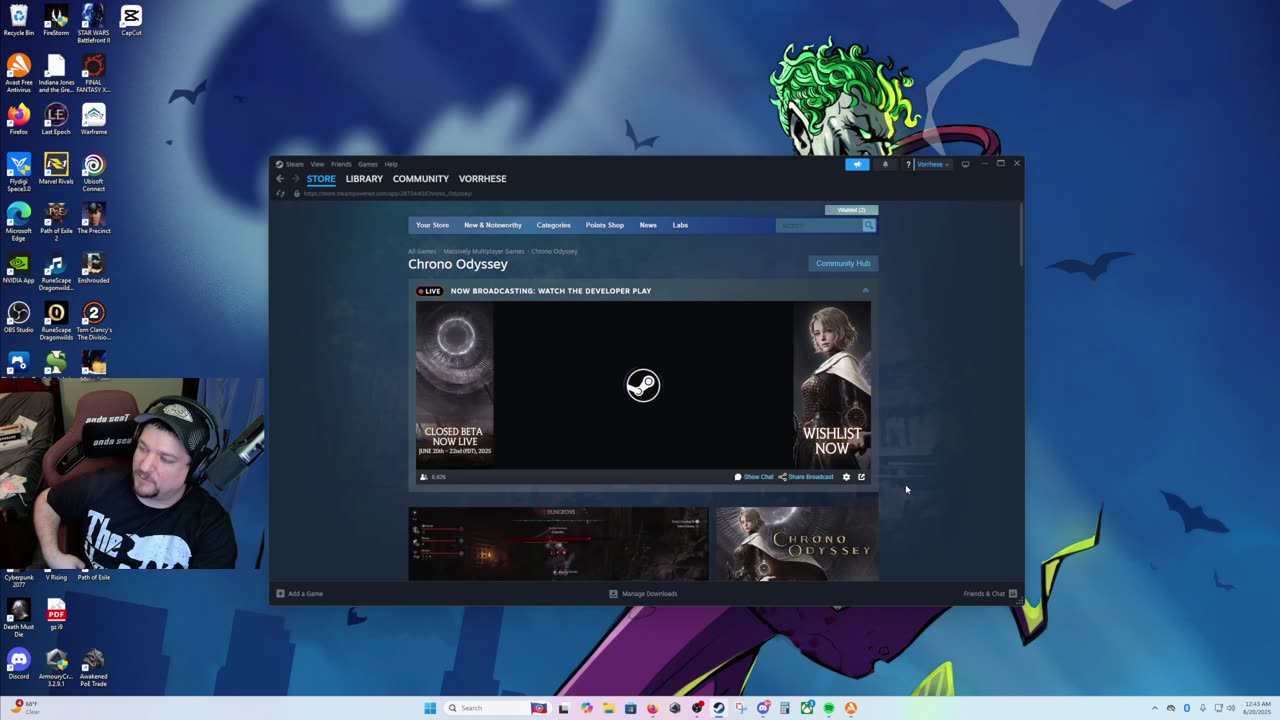Viewport: 1280px width, 720px height.
Task: Open Windows Start button
Action: coord(430,708)
